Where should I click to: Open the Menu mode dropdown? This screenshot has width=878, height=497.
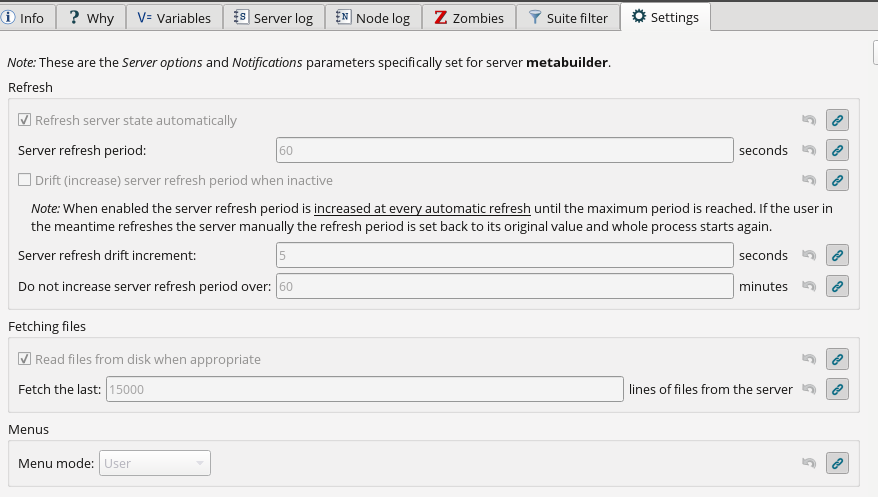(155, 464)
